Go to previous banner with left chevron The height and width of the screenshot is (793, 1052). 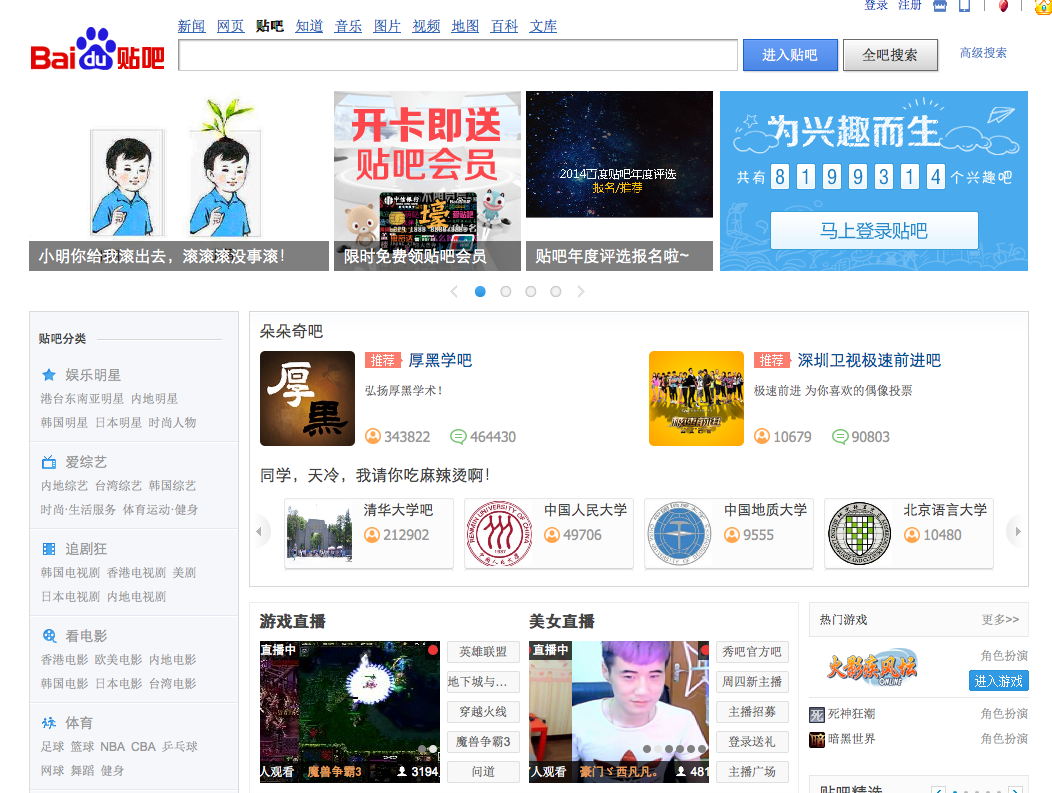454,292
